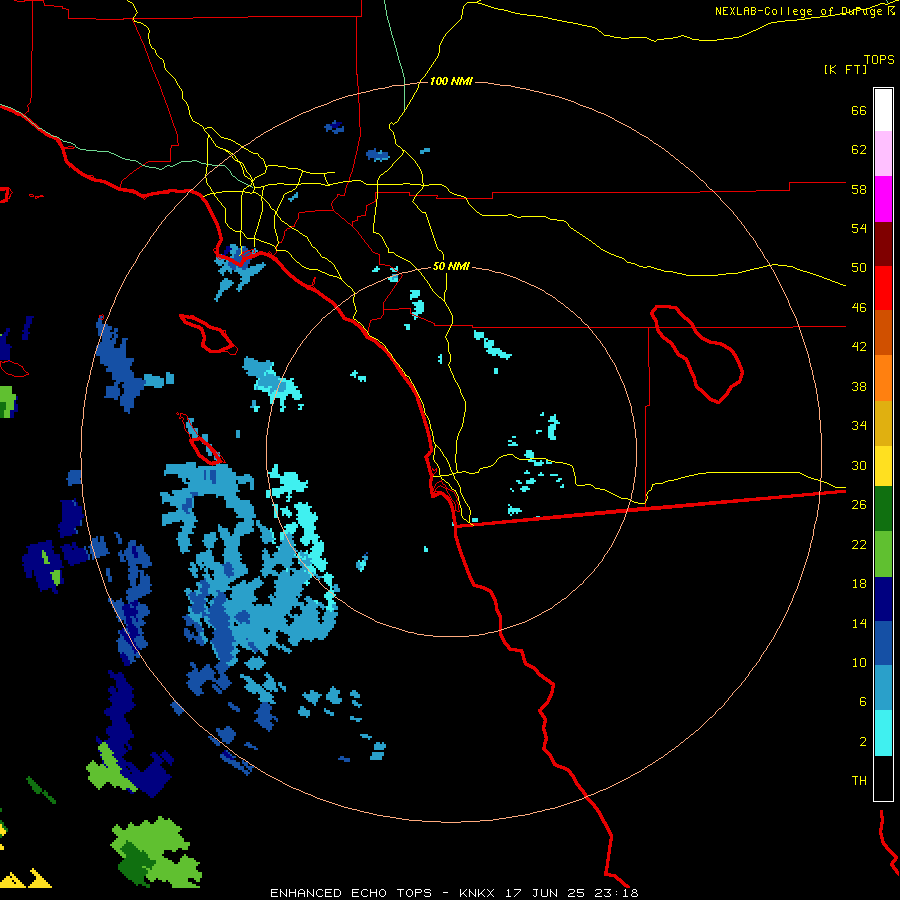900x900 pixels.
Task: Click the legend value "10"
Action: coord(859,662)
